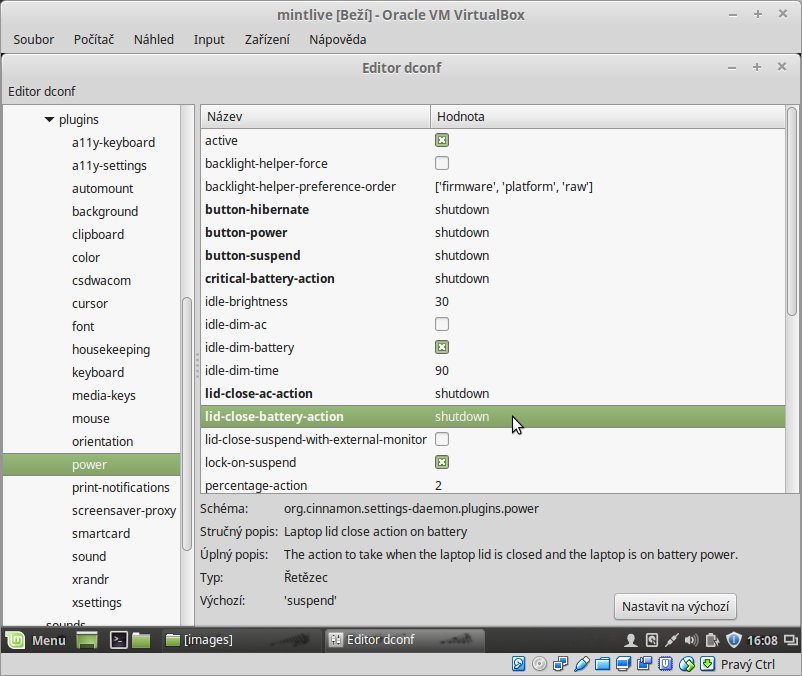Image resolution: width=802 pixels, height=676 pixels.
Task: Click VirtualBox USB devices indicator
Action: click(581, 664)
